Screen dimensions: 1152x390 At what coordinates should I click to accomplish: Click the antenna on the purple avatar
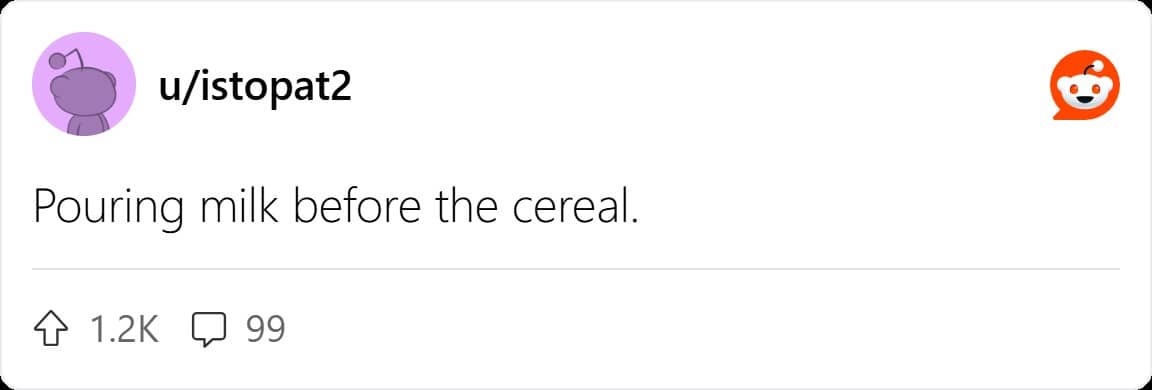point(65,60)
